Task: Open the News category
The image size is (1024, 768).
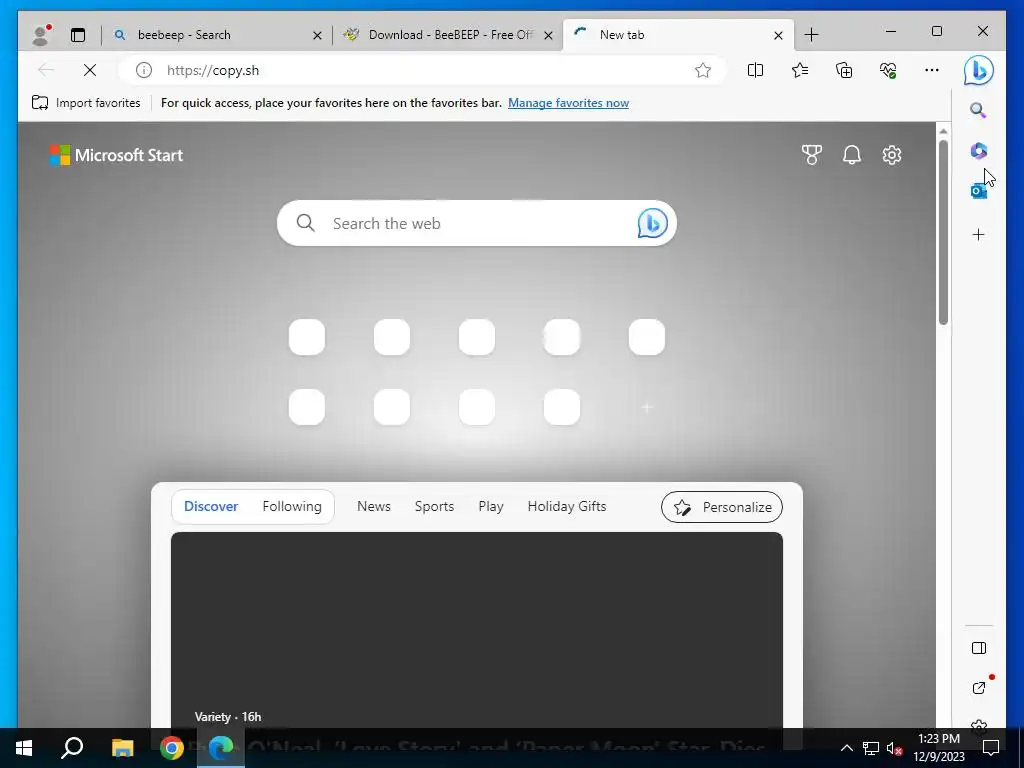Action: coord(374,506)
